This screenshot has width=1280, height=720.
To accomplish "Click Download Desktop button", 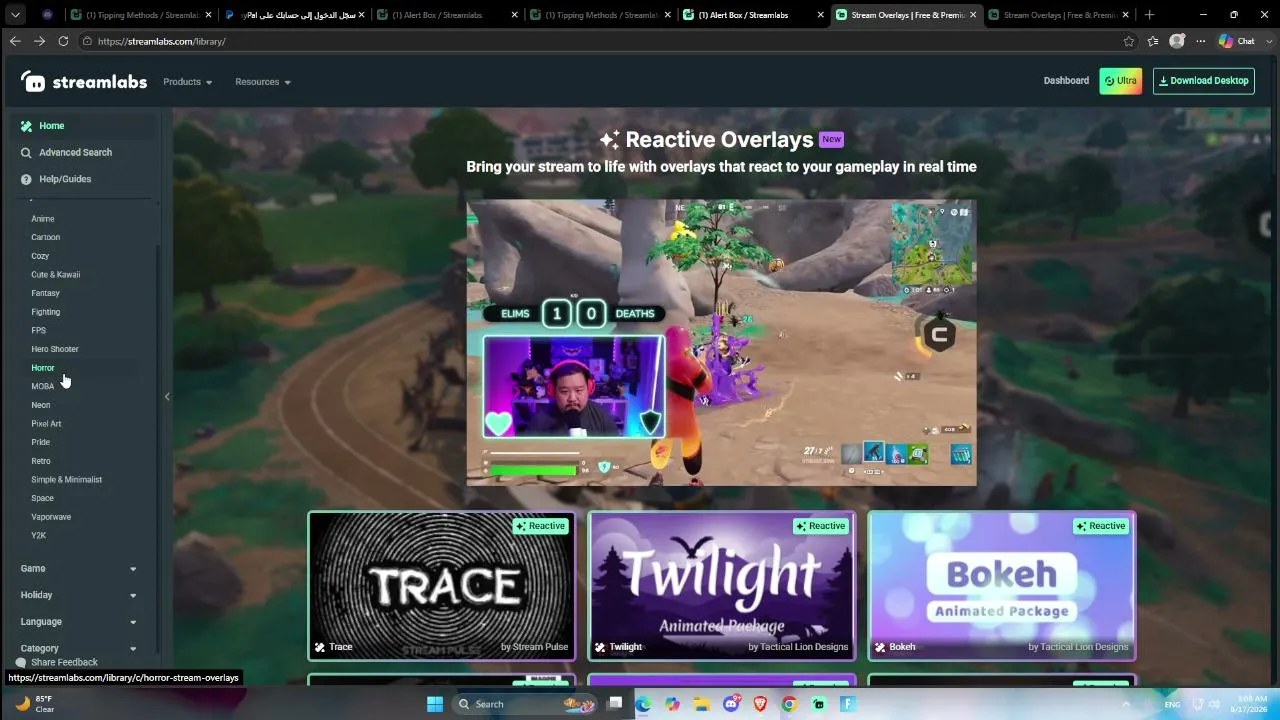I will click(x=1203, y=81).
